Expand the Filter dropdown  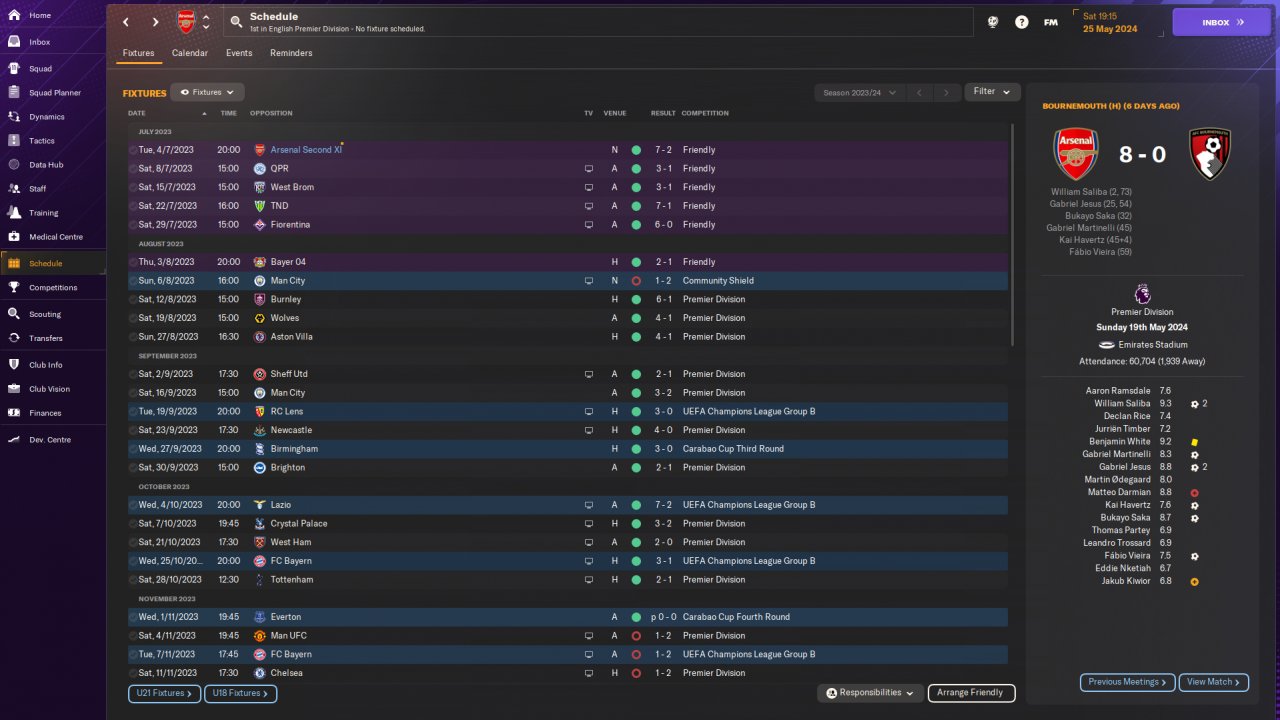click(x=992, y=92)
